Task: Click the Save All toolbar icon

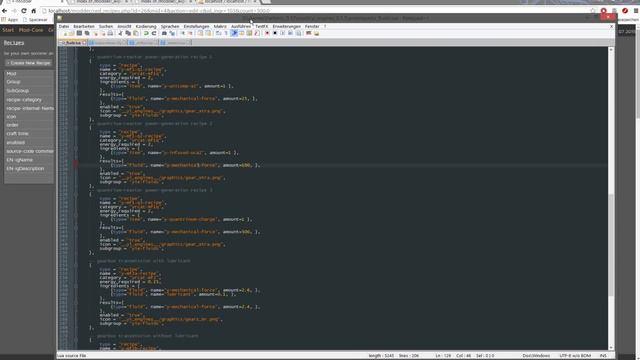Action: (x=87, y=33)
